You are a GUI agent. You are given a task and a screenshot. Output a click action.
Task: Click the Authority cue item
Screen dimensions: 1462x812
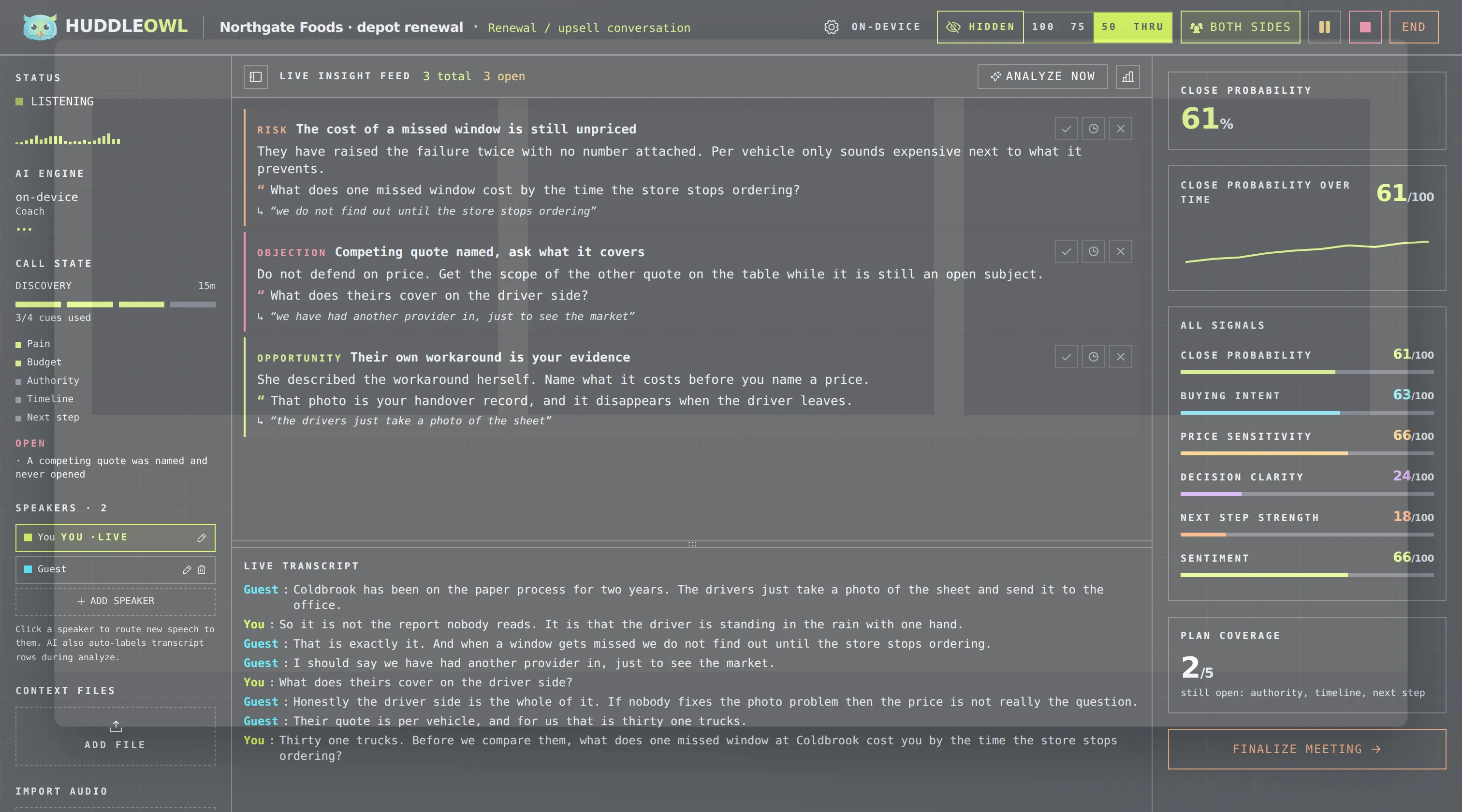48,381
